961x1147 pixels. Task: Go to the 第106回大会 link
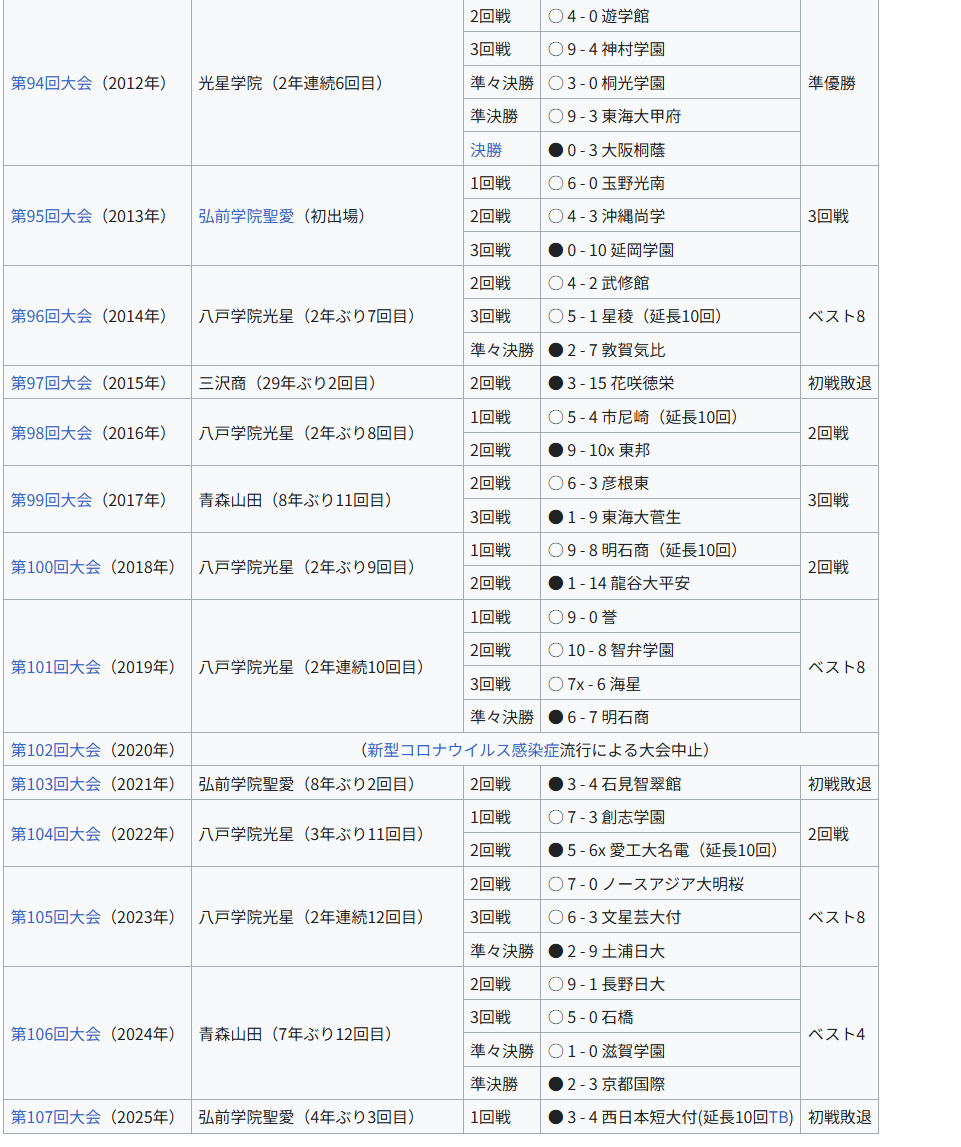55,1034
